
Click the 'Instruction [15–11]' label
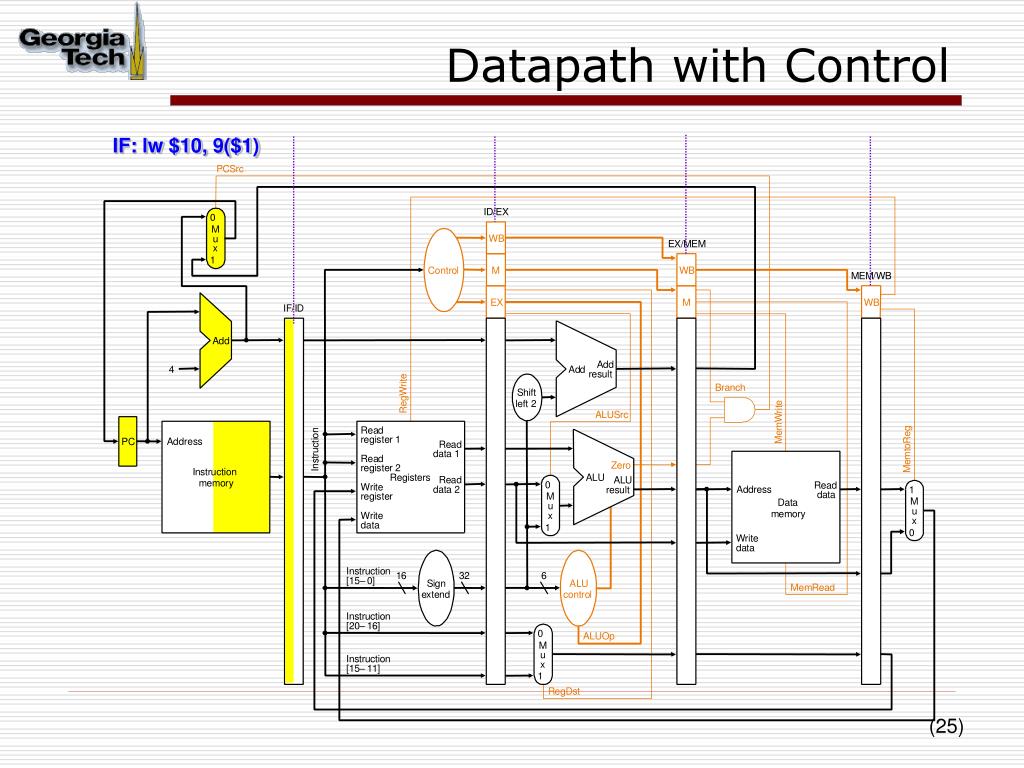[368, 664]
